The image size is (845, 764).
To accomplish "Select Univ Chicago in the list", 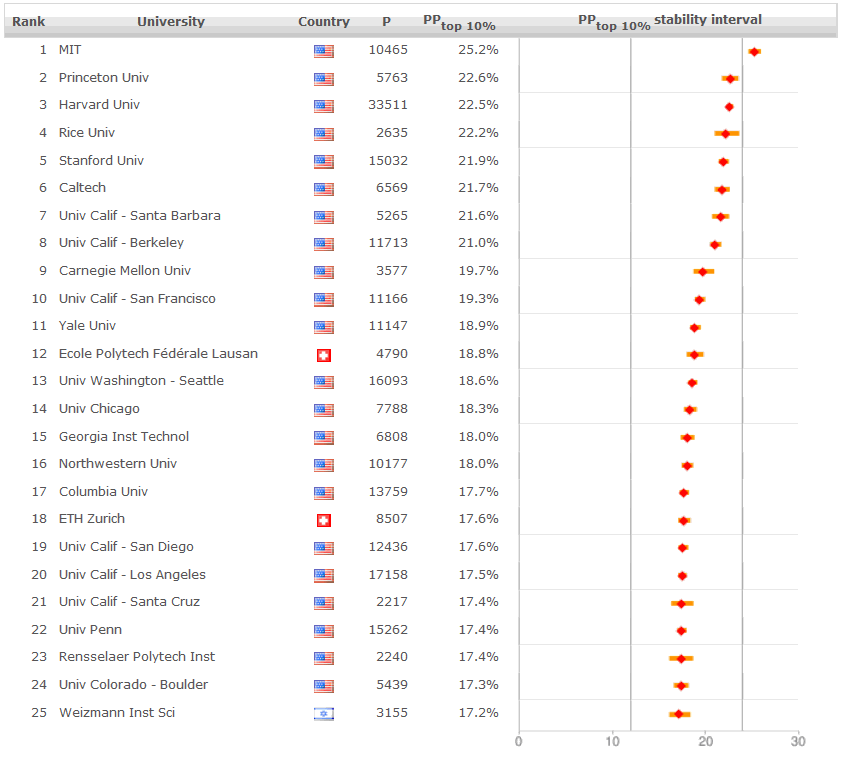I will click(x=99, y=408).
